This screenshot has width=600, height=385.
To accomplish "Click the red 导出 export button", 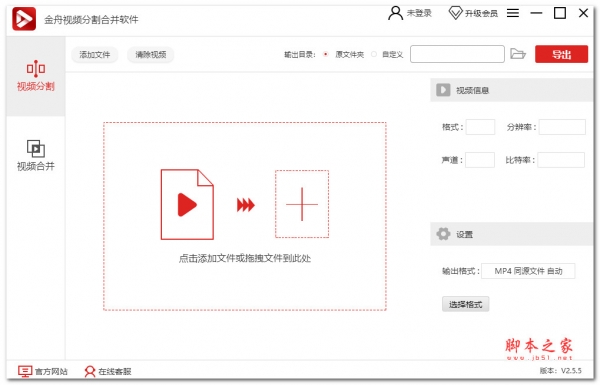I will (561, 54).
